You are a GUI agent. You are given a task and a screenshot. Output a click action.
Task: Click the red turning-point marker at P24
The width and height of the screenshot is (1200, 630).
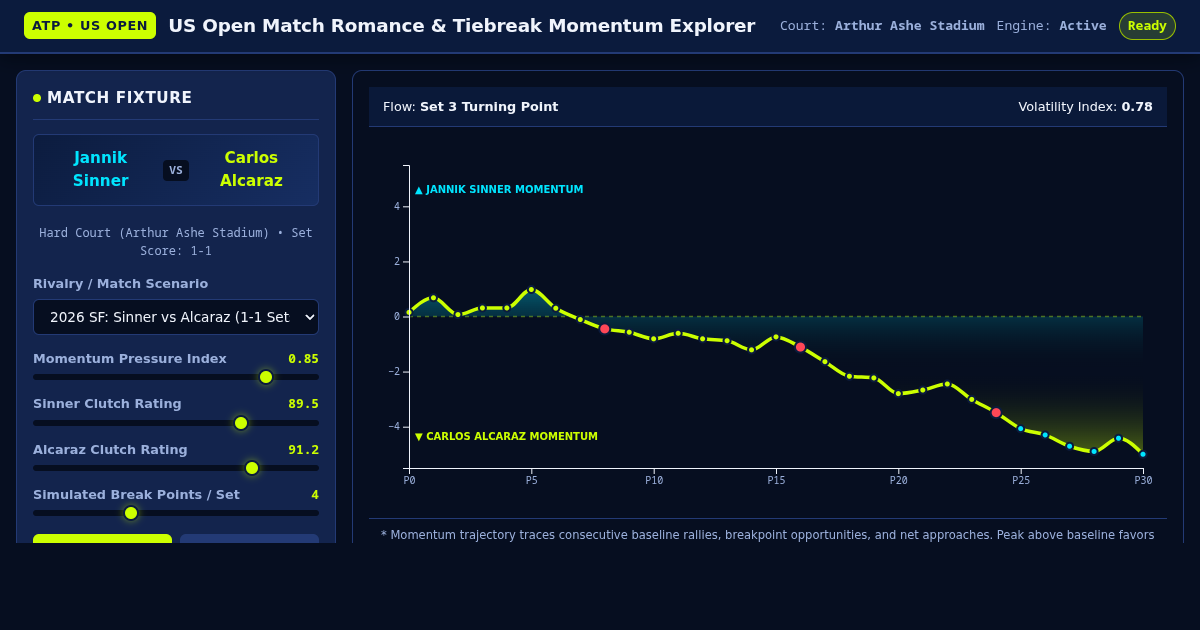point(996,412)
